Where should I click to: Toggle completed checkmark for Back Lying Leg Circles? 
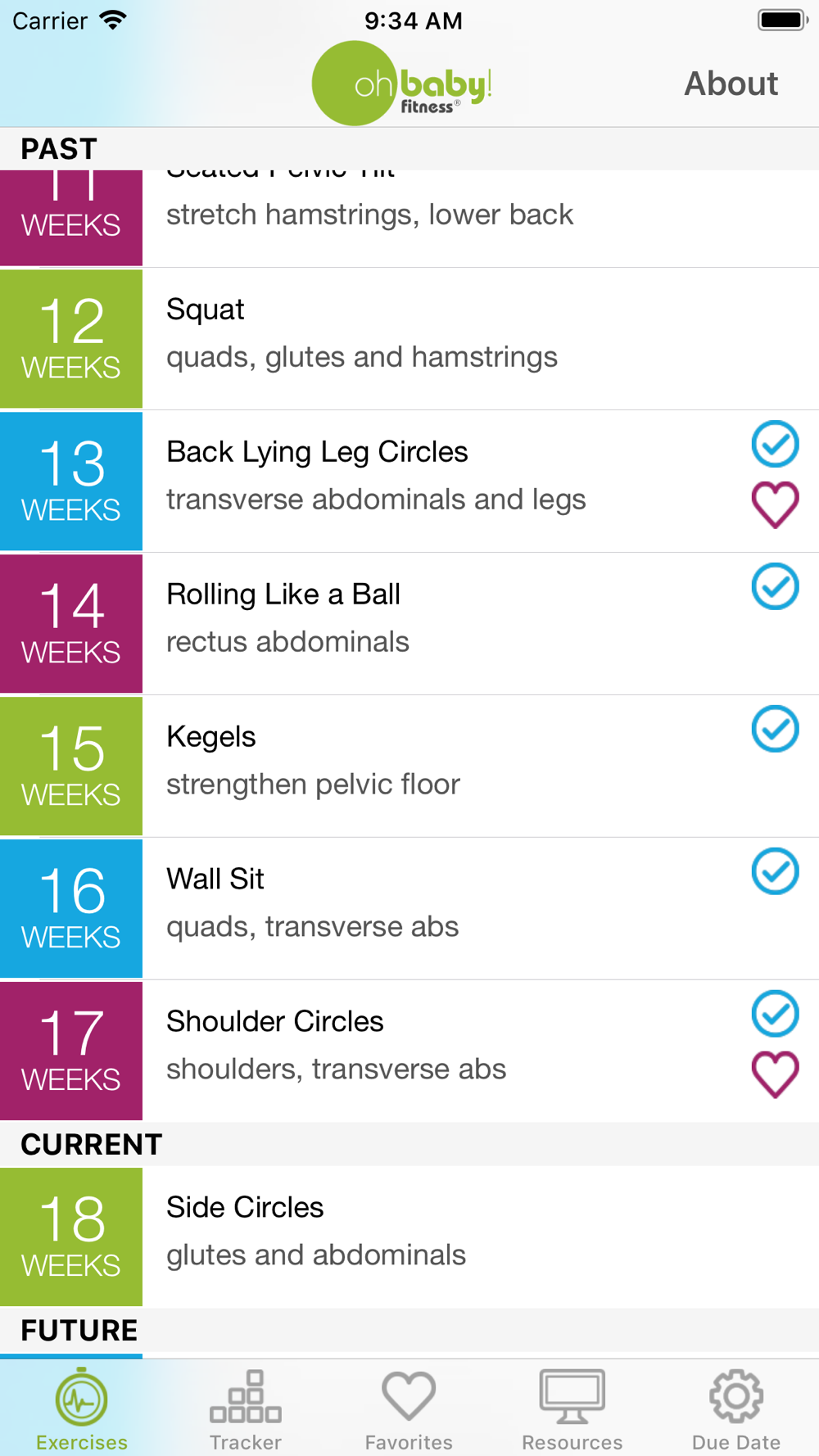click(x=775, y=444)
